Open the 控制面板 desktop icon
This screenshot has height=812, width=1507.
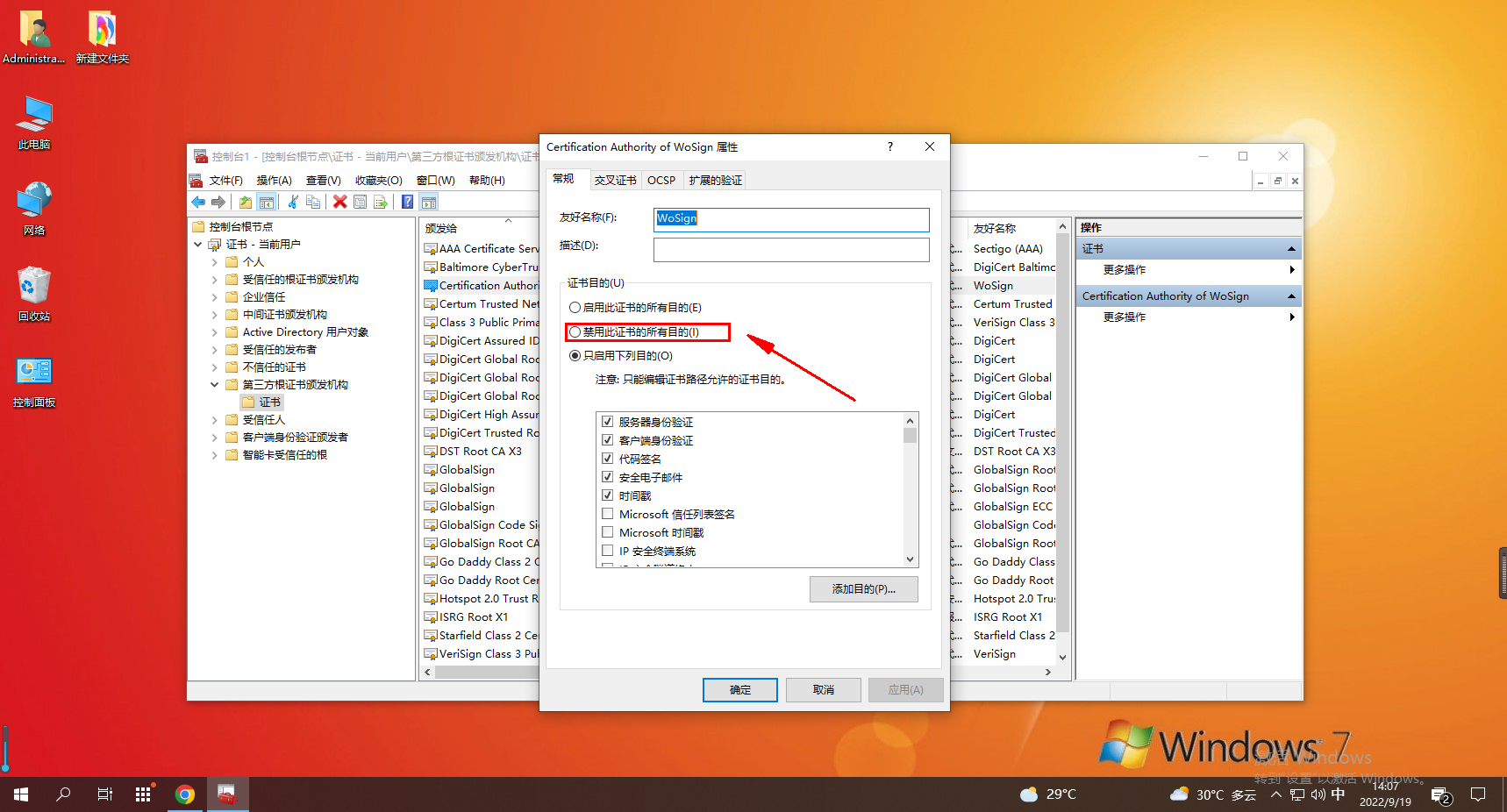[x=34, y=381]
